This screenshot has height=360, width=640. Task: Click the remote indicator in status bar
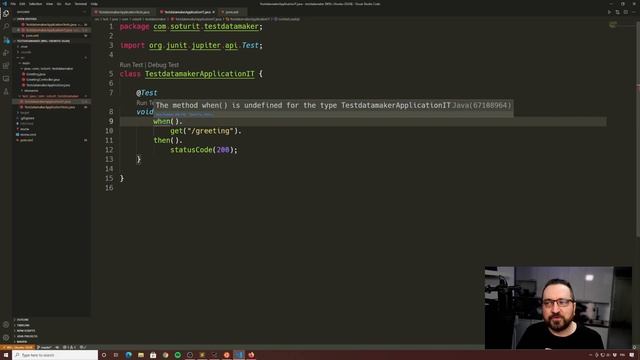point(18,347)
